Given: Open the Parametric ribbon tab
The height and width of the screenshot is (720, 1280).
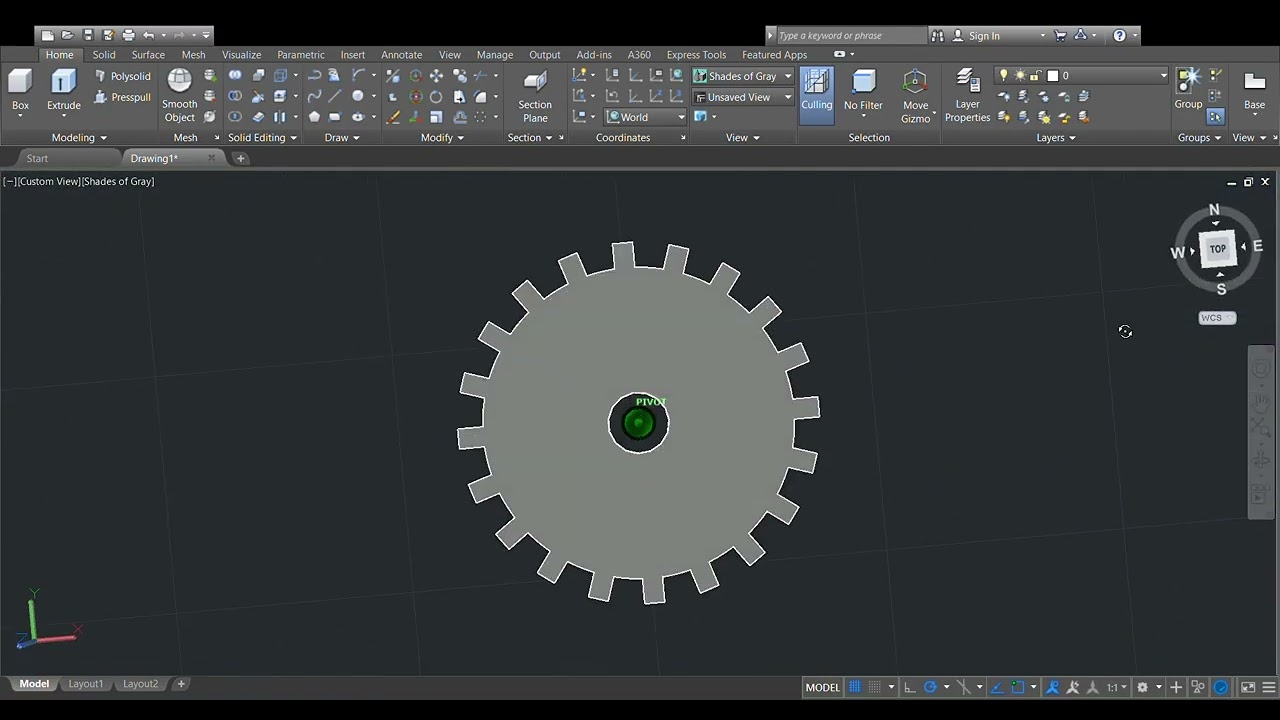Looking at the screenshot, I should (x=301, y=55).
